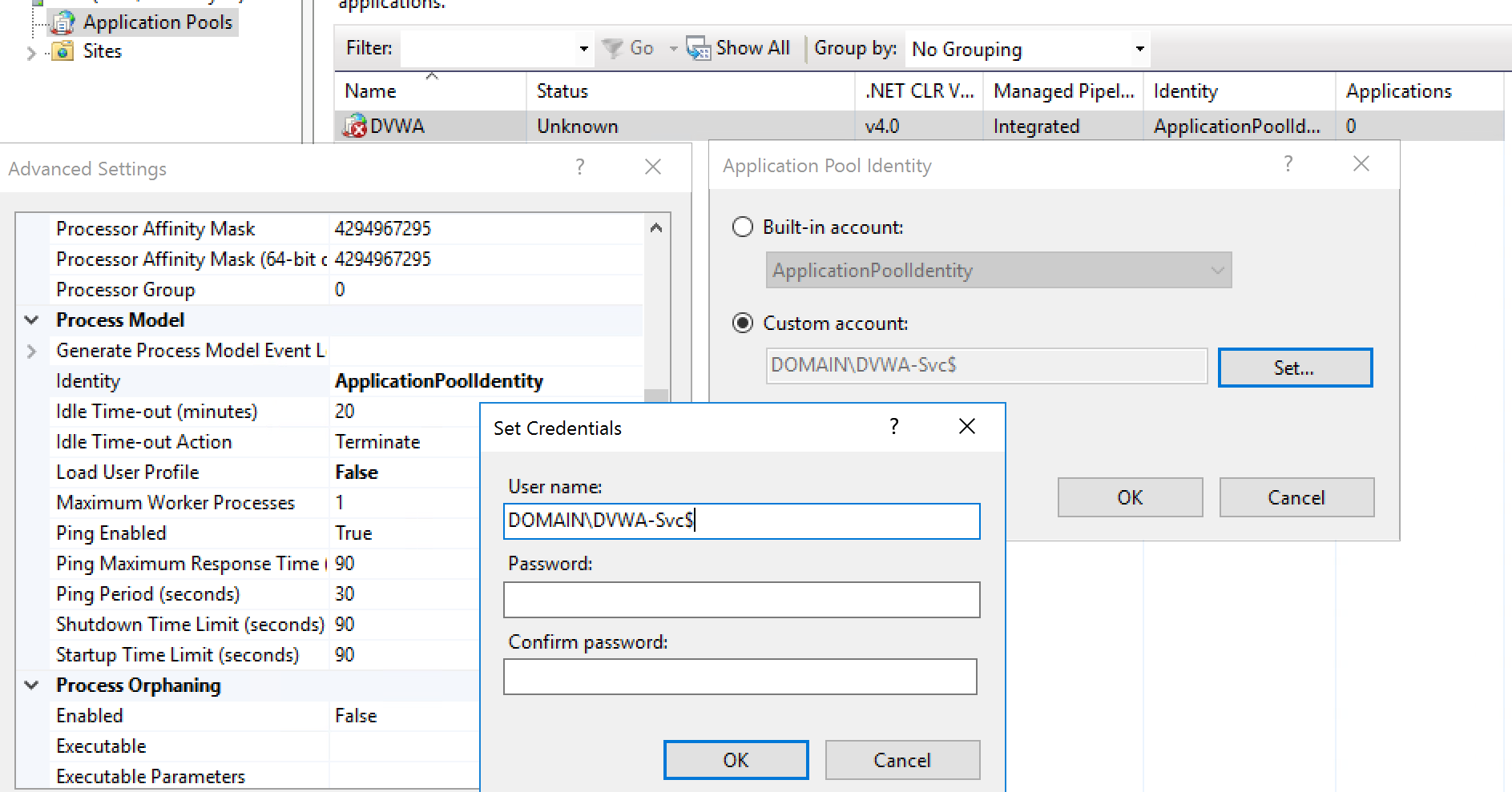
Task: Click the Confirm password field
Action: (x=740, y=677)
